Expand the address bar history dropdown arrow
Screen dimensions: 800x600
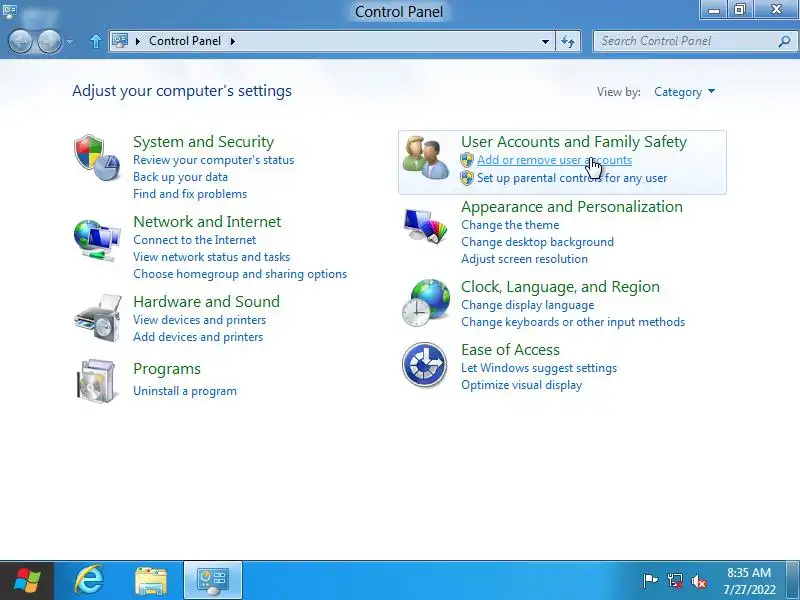pyautogui.click(x=545, y=41)
